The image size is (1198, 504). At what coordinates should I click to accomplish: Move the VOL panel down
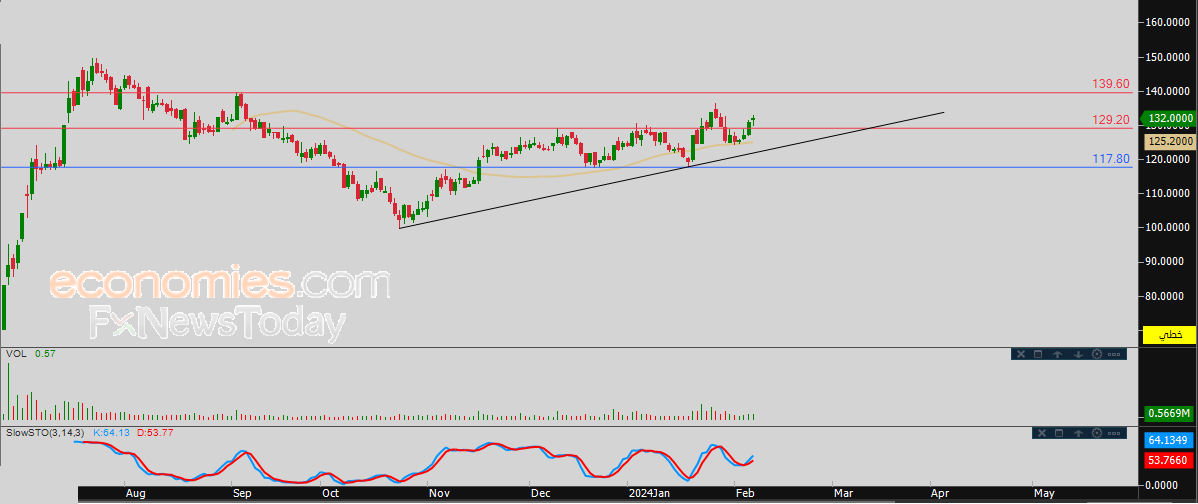[1078, 354]
